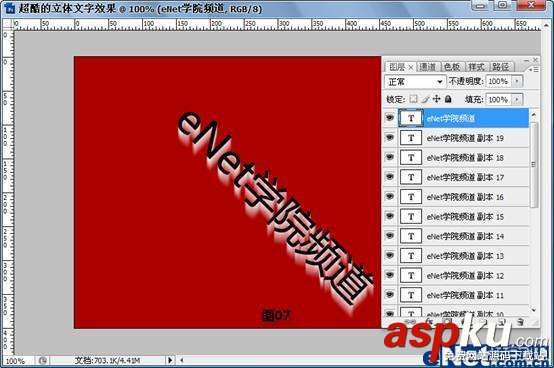Select layer name eNet学院频道 副本 11

click(465, 295)
